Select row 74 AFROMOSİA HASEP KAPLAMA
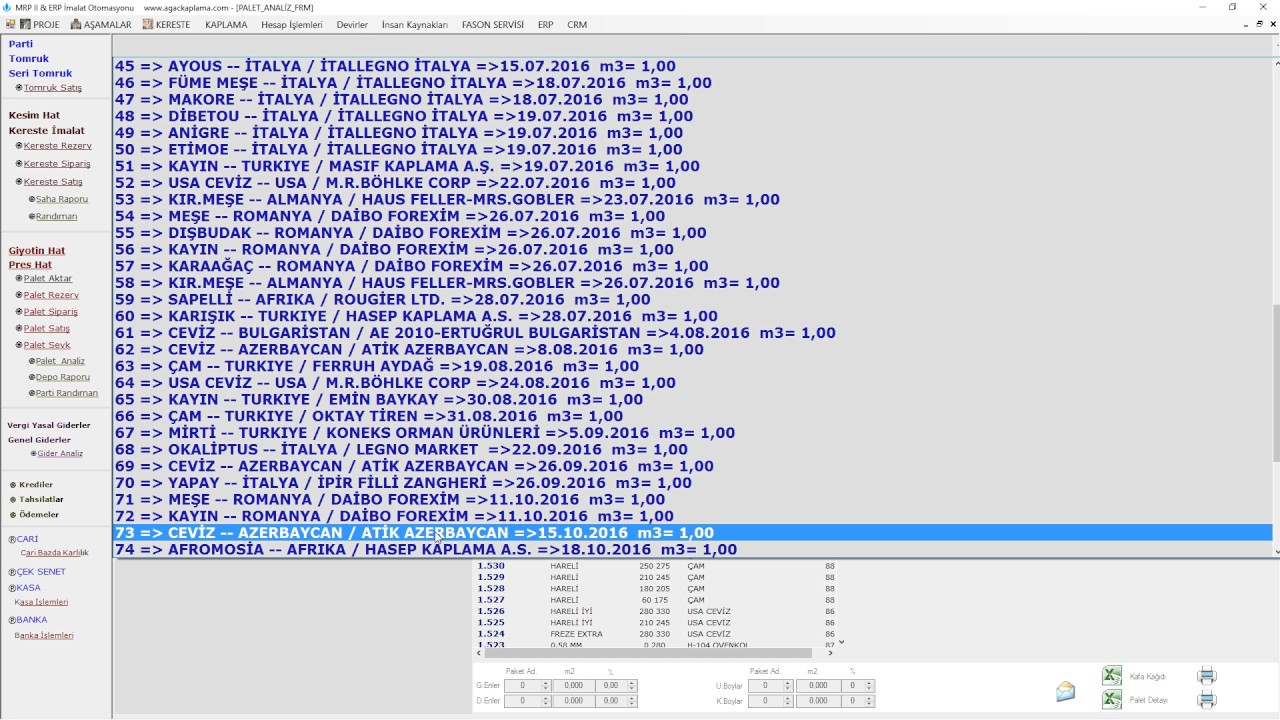 (x=692, y=549)
